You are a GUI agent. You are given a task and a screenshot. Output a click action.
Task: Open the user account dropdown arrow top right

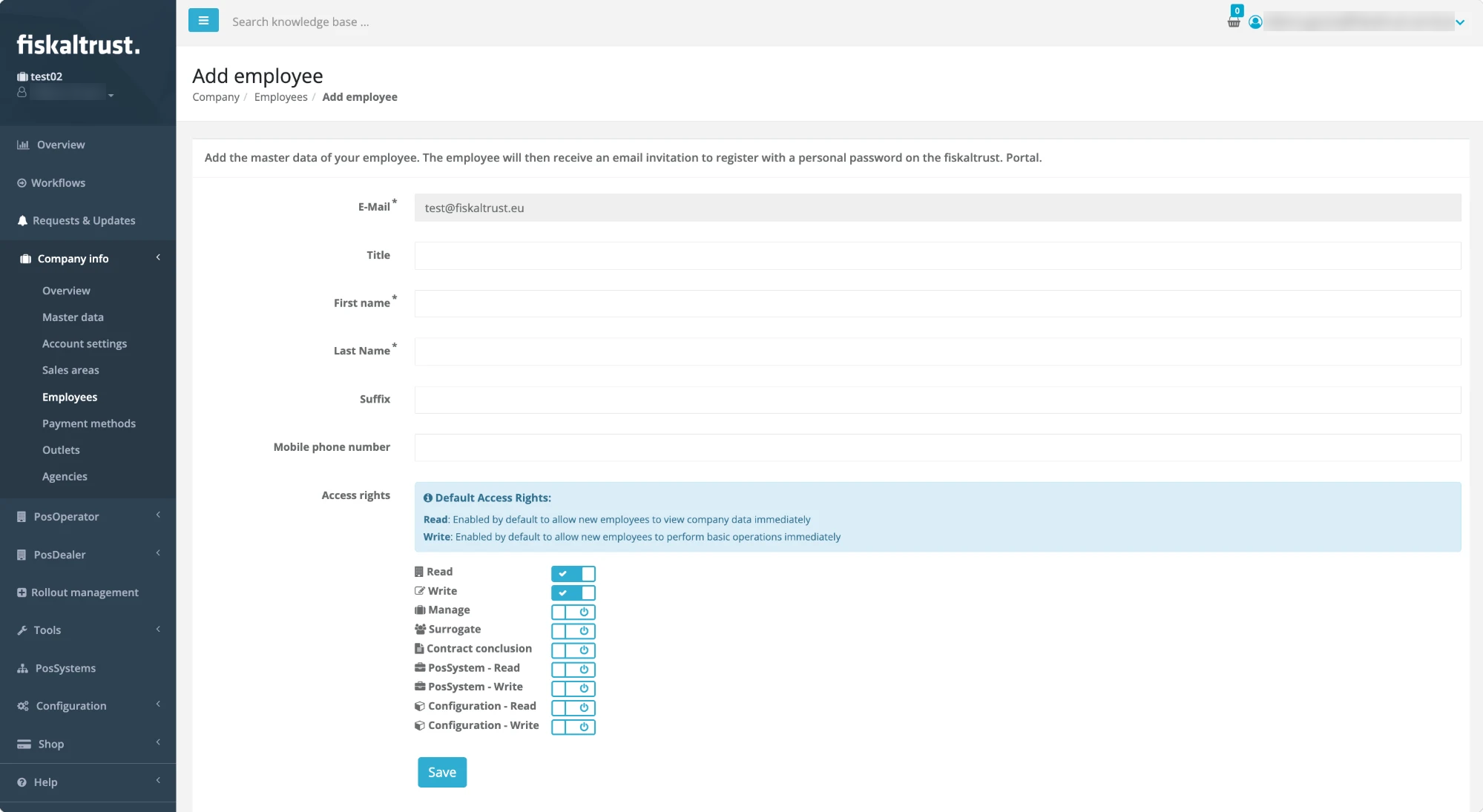coord(1460,22)
